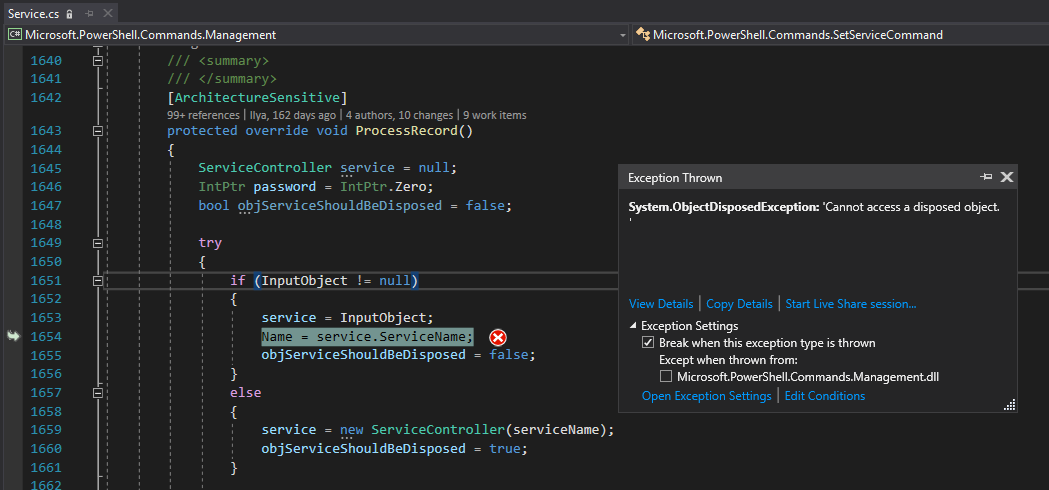Click line number 1654 in the gutter

[x=46, y=336]
